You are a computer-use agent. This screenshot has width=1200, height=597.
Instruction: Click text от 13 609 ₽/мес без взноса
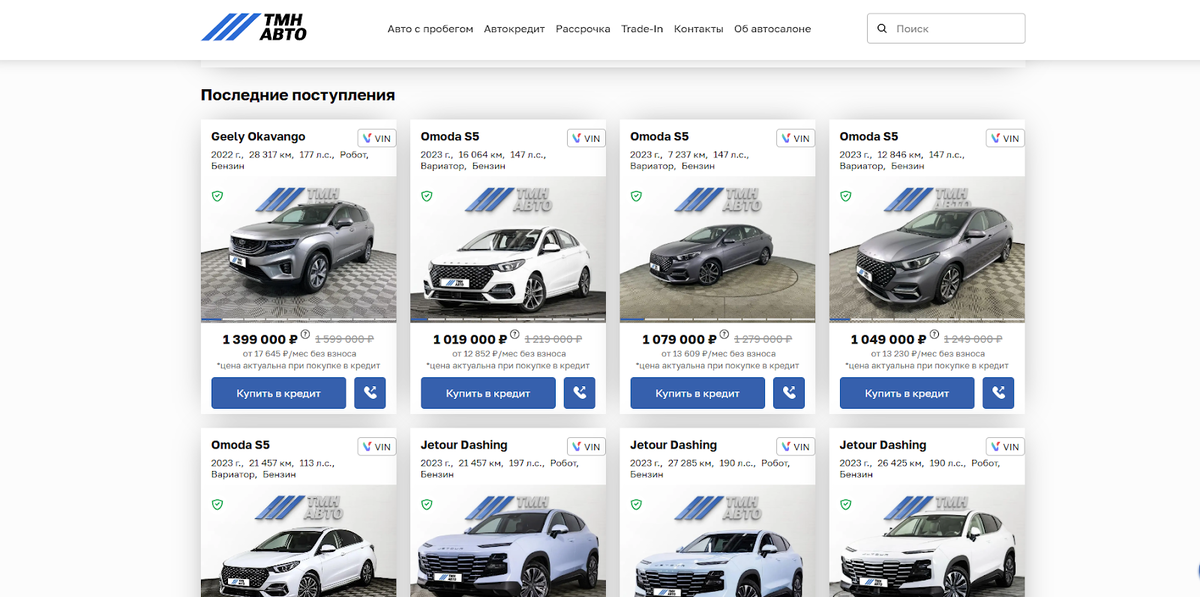tap(717, 354)
